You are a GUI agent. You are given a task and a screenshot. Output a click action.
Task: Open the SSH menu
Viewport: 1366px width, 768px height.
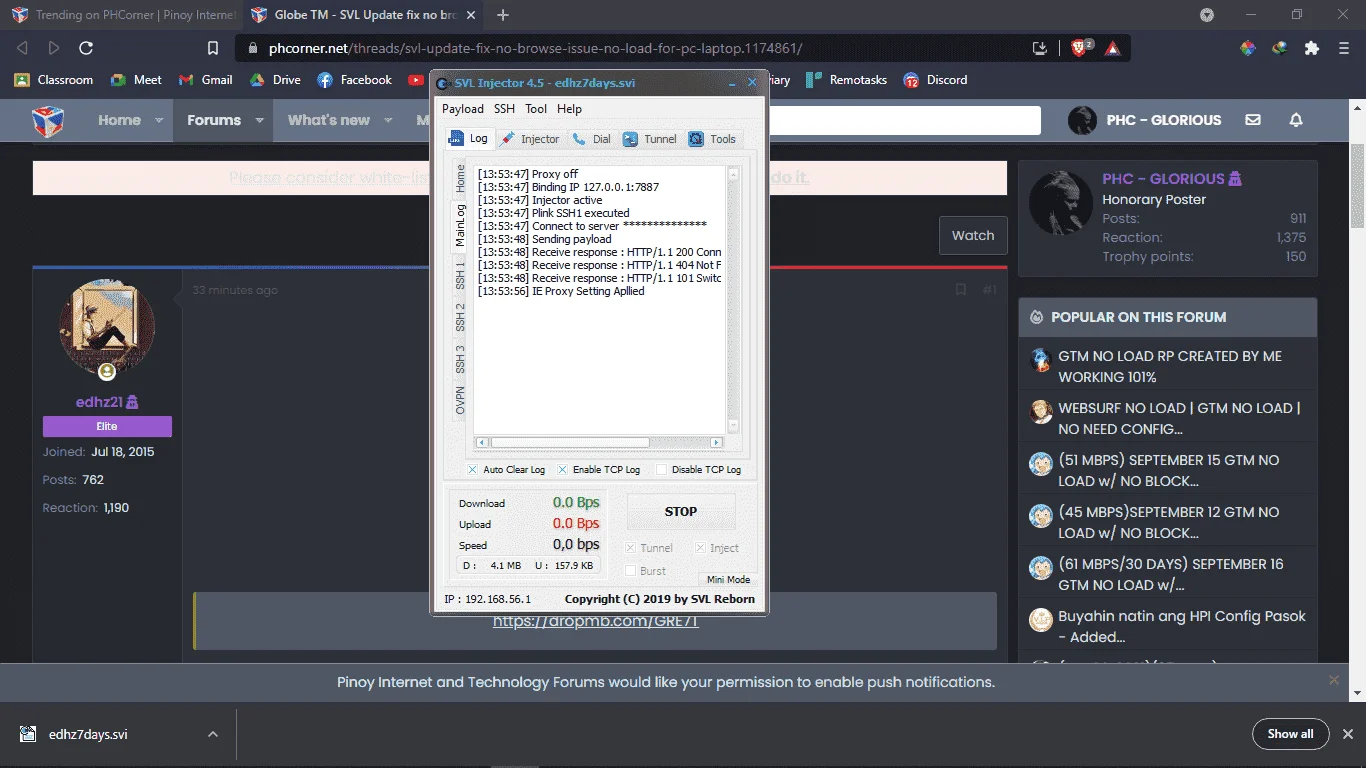(x=504, y=109)
